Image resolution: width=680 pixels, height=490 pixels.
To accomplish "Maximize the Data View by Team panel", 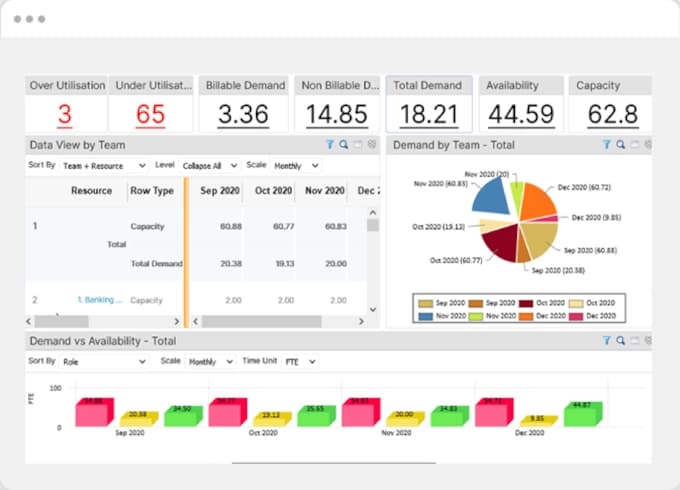I will [358, 145].
